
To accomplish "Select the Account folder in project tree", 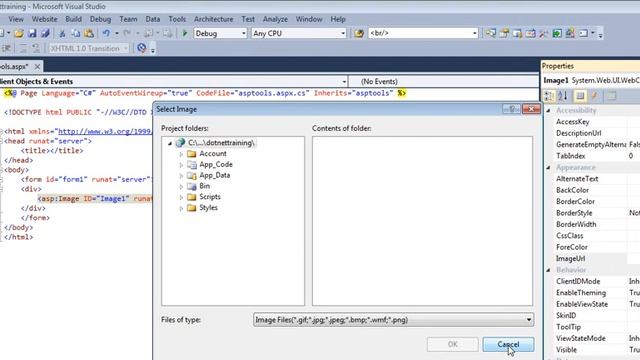I will pos(213,153).
